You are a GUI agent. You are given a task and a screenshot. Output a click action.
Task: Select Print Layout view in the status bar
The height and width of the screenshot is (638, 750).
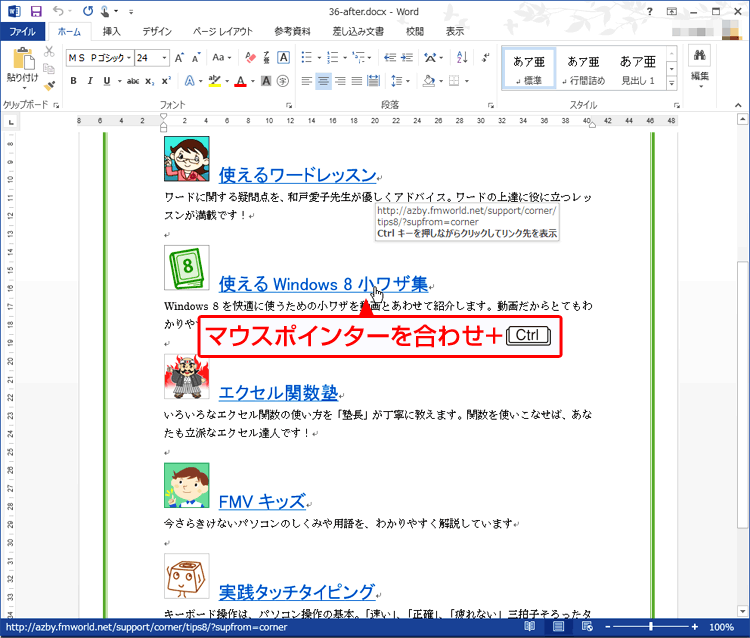(558, 627)
